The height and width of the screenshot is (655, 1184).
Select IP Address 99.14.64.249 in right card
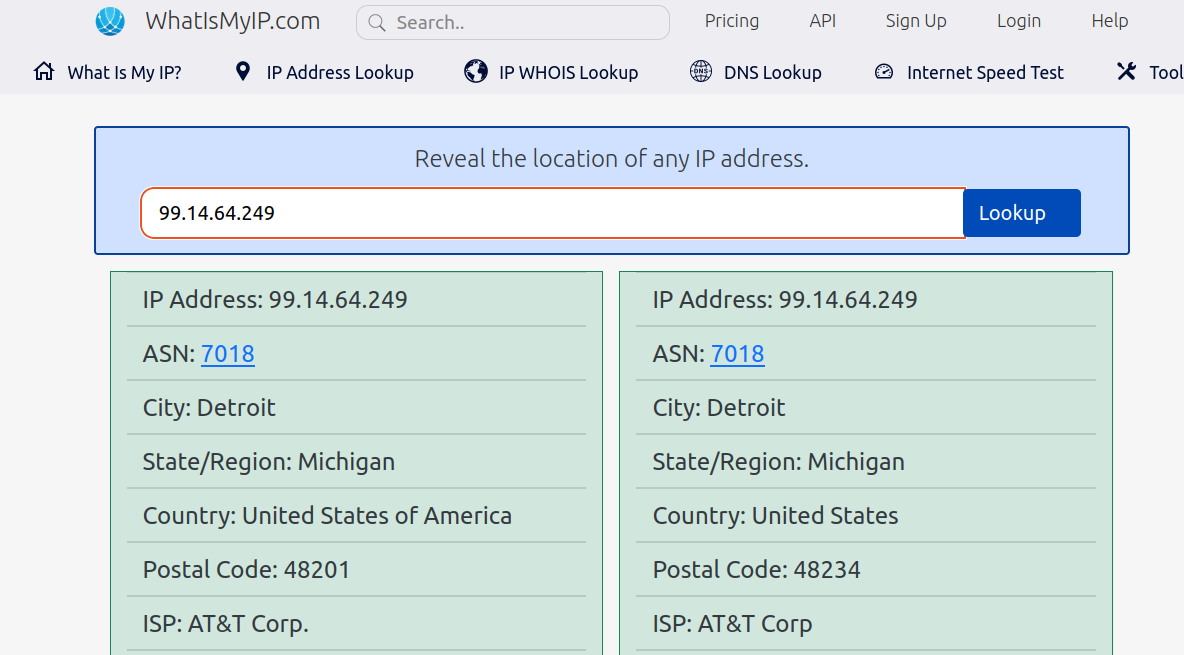tap(785, 299)
